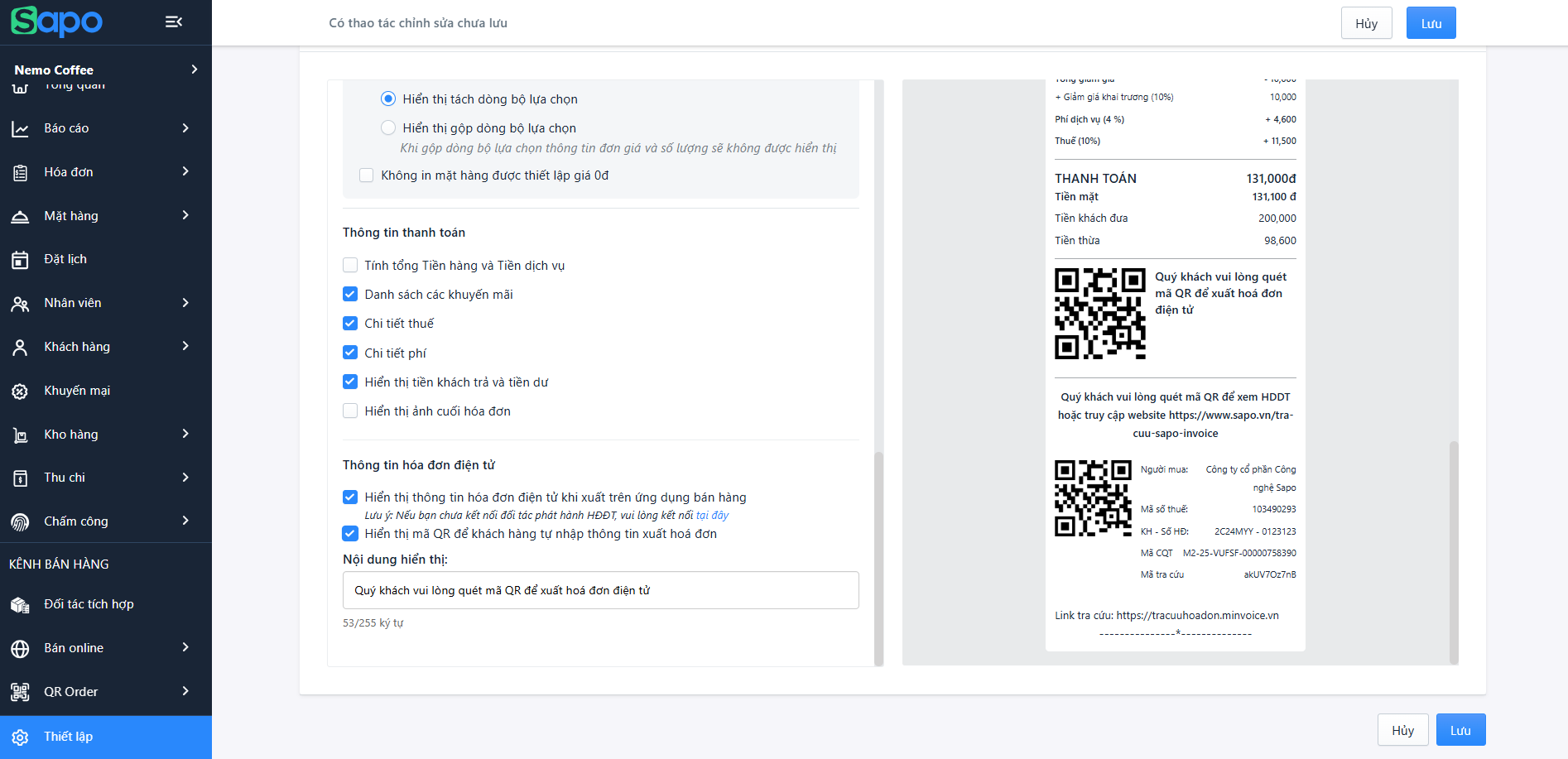Viewport: 1568px width, 759px height.
Task: Click the QR Order icon
Action: point(20,692)
